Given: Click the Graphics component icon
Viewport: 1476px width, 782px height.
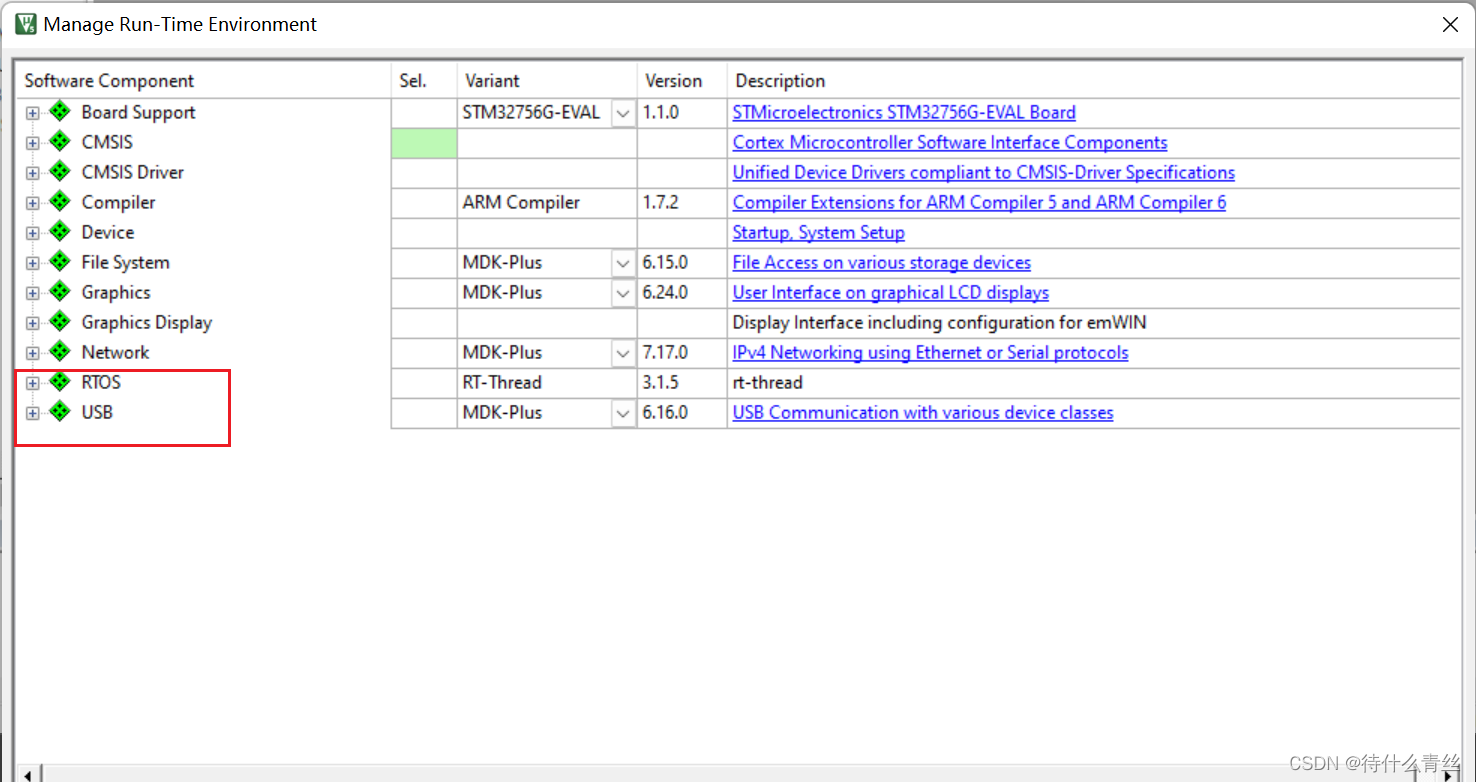Looking at the screenshot, I should point(60,292).
